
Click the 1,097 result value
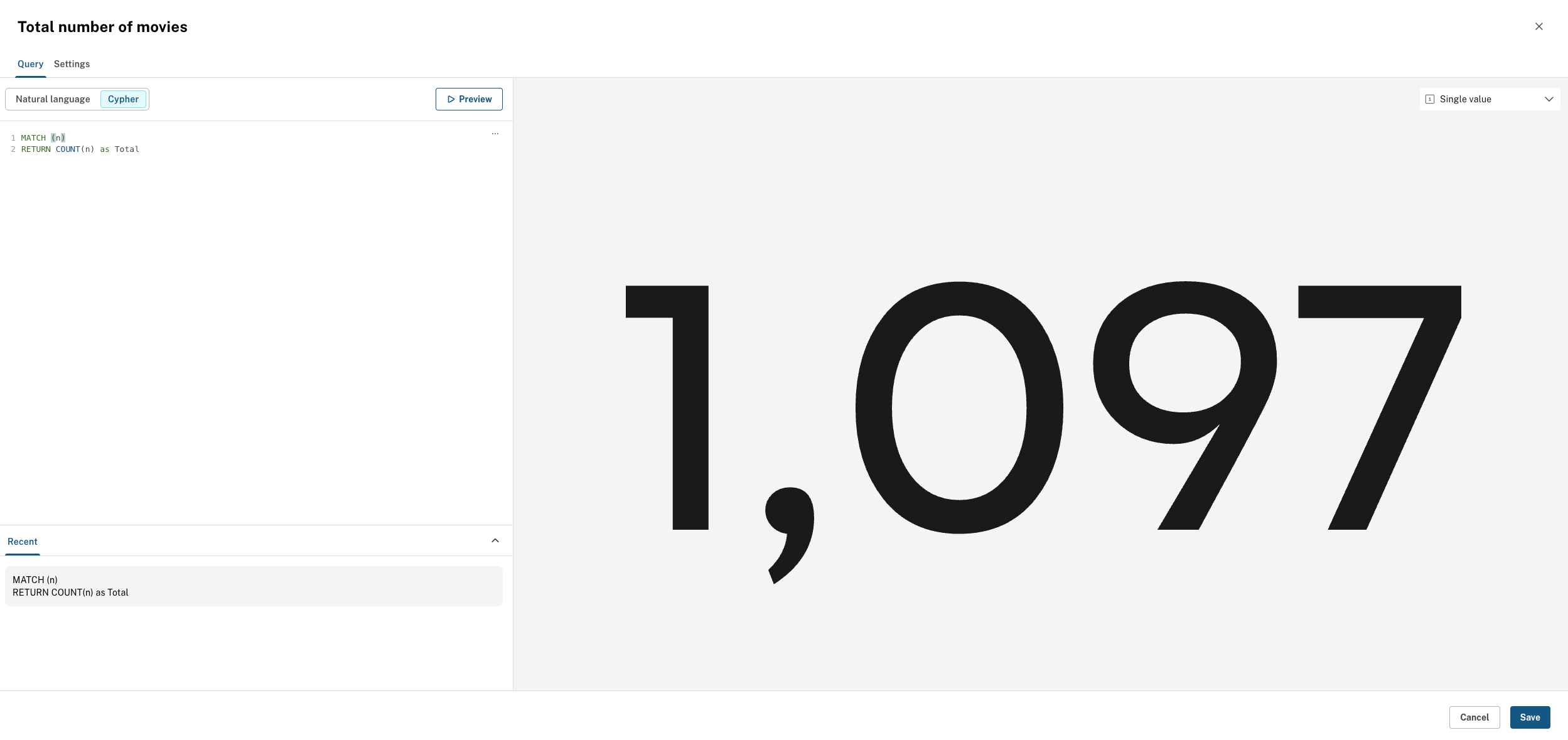1043,408
